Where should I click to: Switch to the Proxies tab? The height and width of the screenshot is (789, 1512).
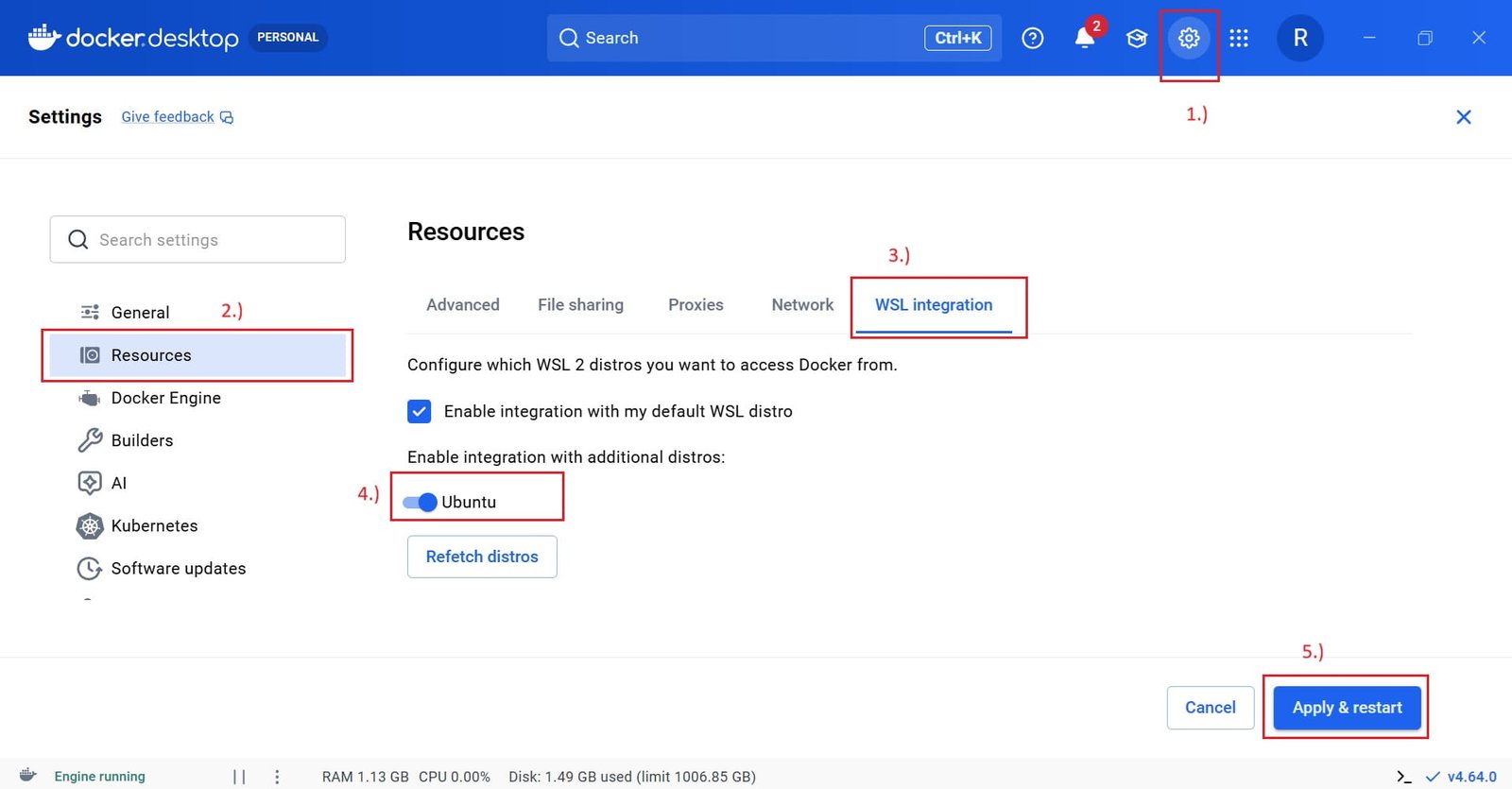(x=696, y=305)
